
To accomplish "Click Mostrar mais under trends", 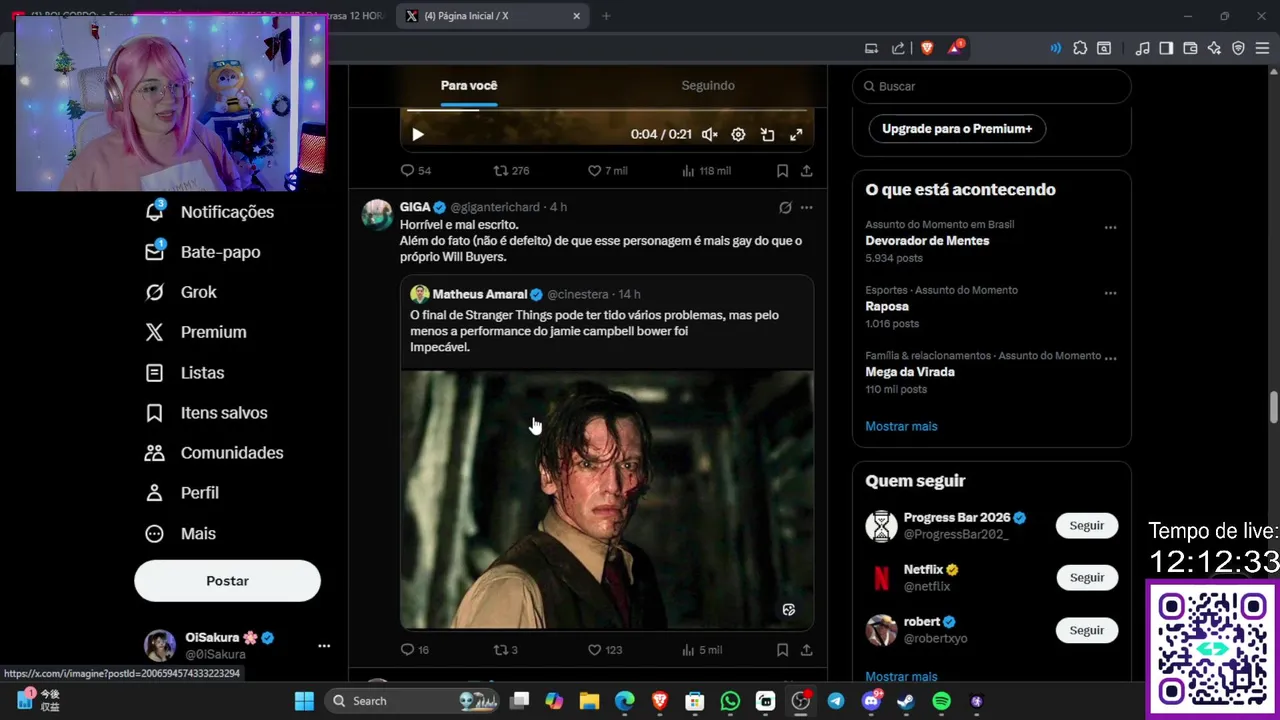I will pos(901,426).
